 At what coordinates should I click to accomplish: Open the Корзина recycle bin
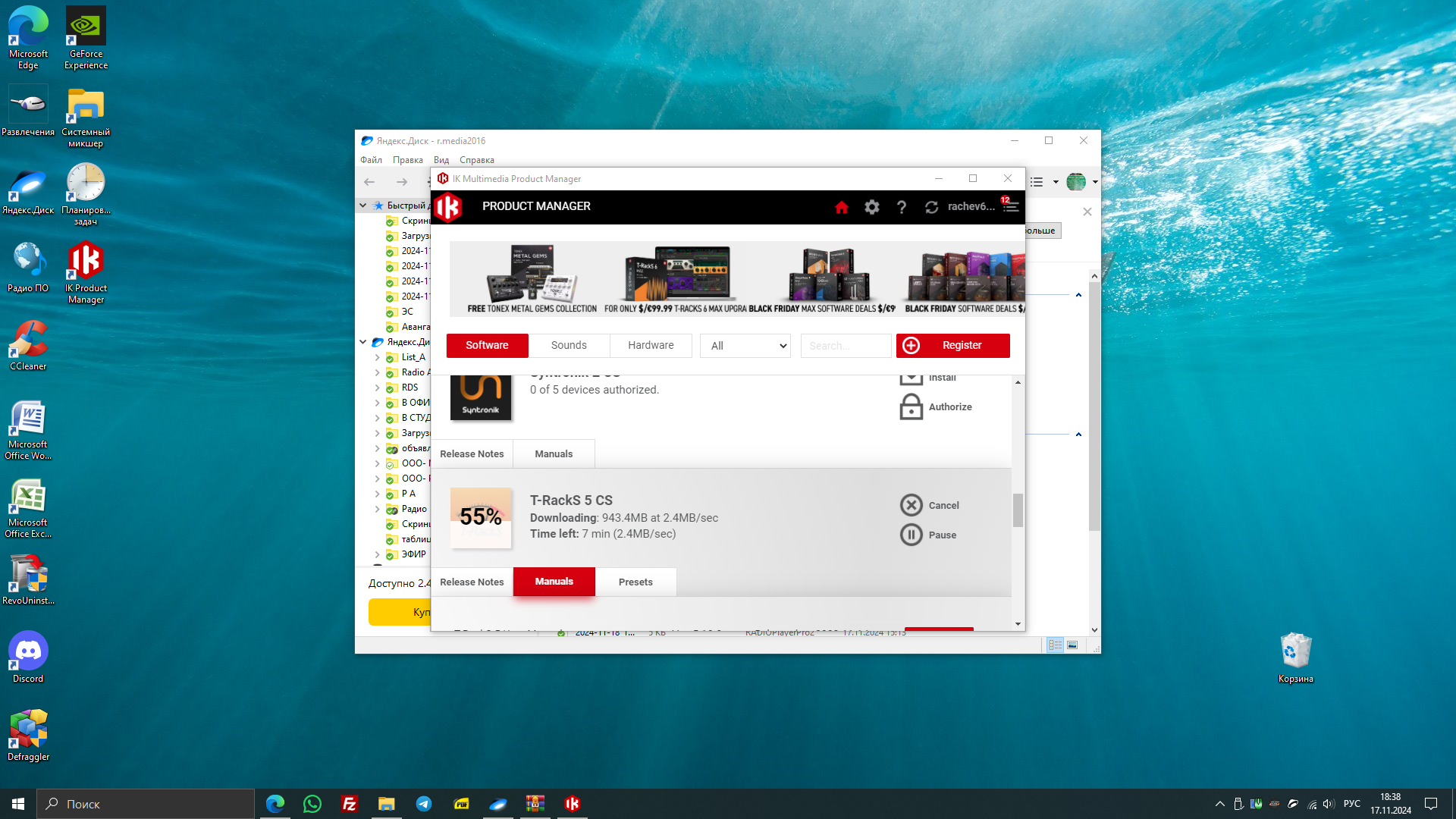click(1295, 657)
